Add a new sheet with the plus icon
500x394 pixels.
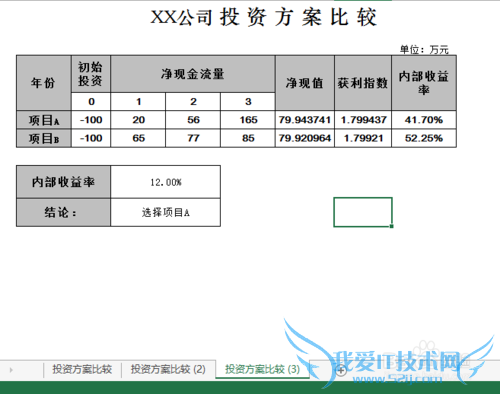tap(341, 370)
